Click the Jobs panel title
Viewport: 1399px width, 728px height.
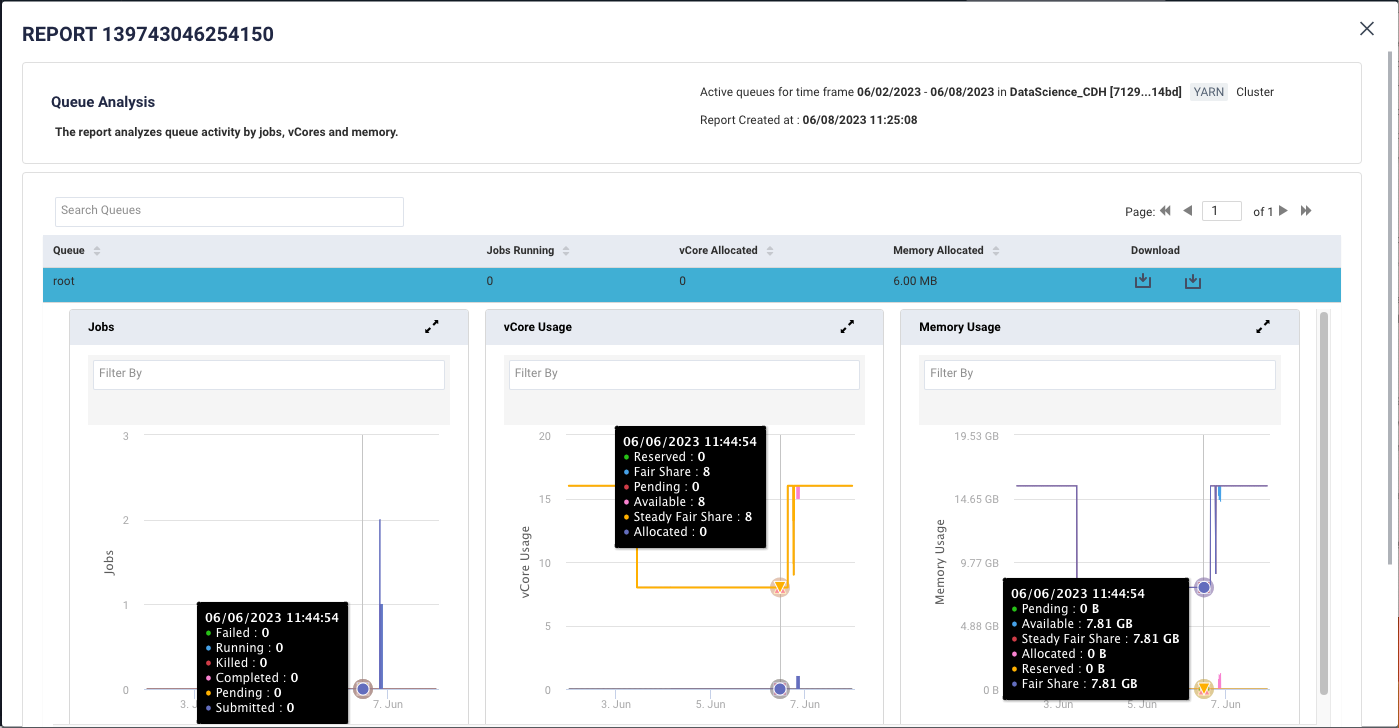(102, 327)
